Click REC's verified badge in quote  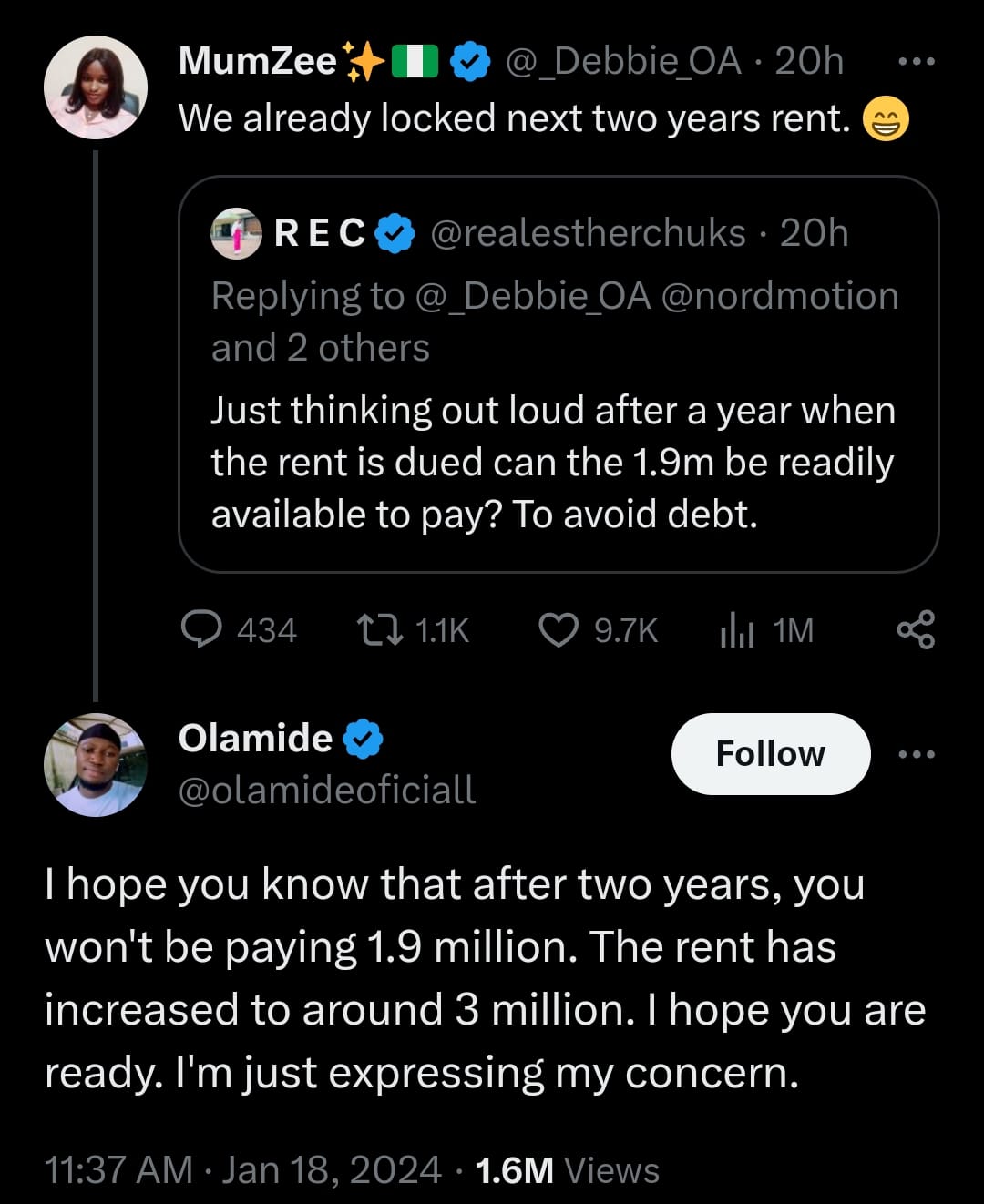pyautogui.click(x=395, y=233)
